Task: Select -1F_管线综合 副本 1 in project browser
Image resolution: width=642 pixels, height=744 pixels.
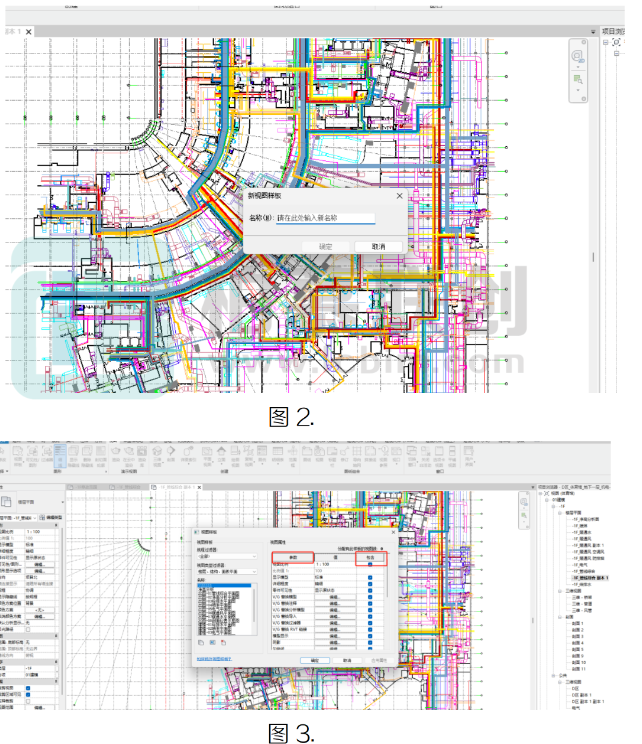Action: pyautogui.click(x=590, y=578)
